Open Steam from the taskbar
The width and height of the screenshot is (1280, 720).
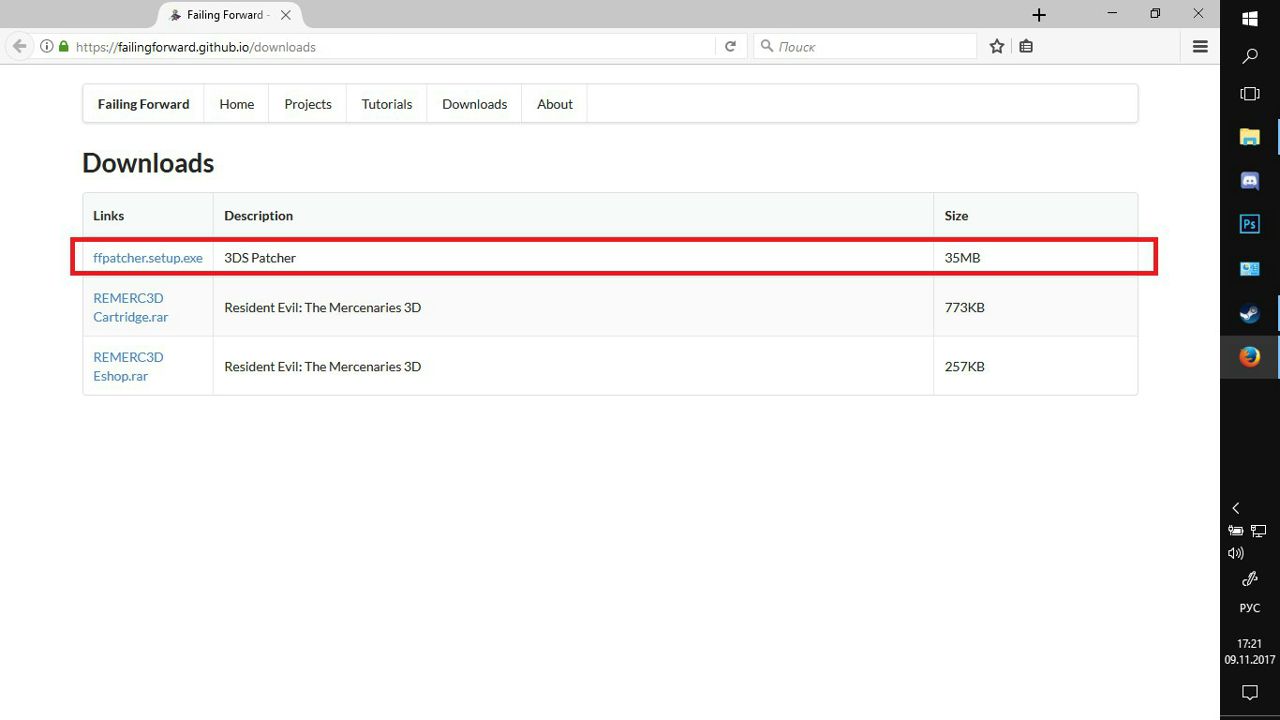pyautogui.click(x=1249, y=313)
